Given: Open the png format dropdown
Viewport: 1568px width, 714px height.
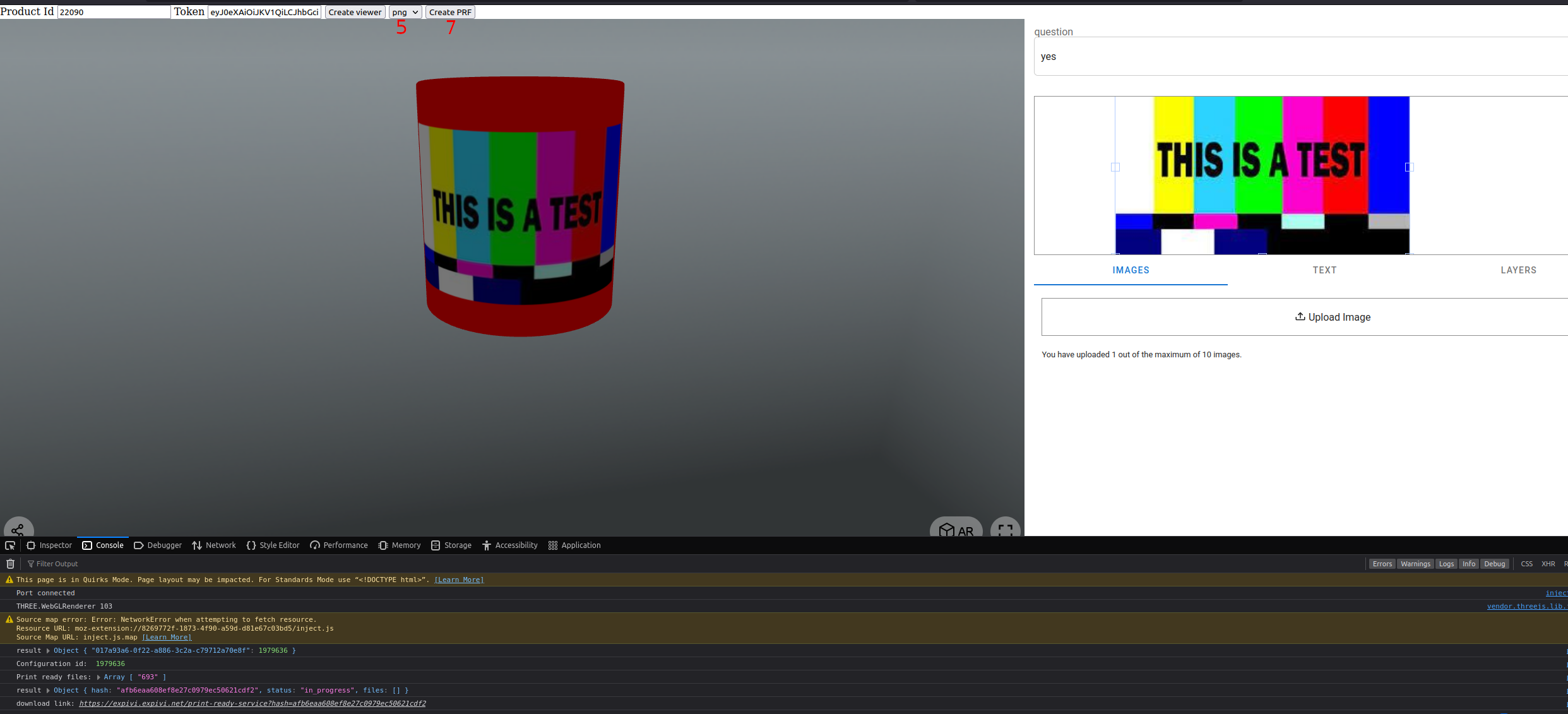Looking at the screenshot, I should pos(405,12).
